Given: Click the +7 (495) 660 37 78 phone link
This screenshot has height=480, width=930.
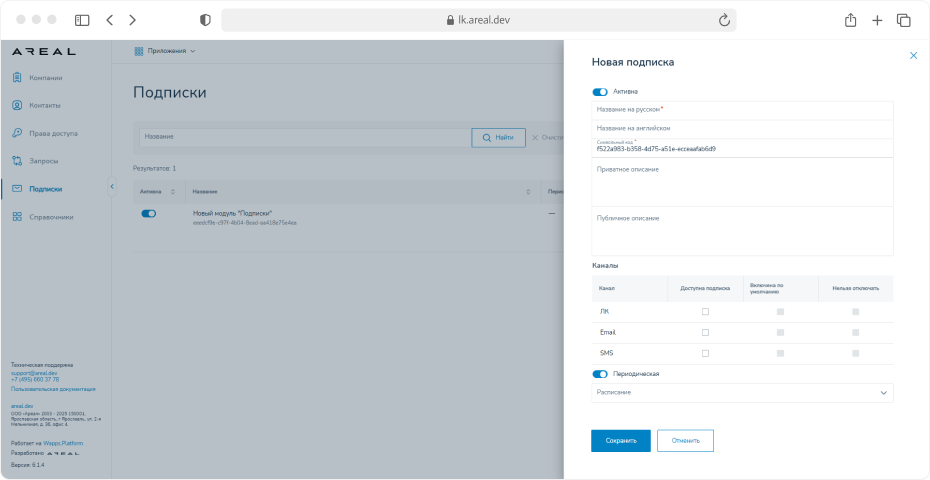Looking at the screenshot, I should coord(35,379).
